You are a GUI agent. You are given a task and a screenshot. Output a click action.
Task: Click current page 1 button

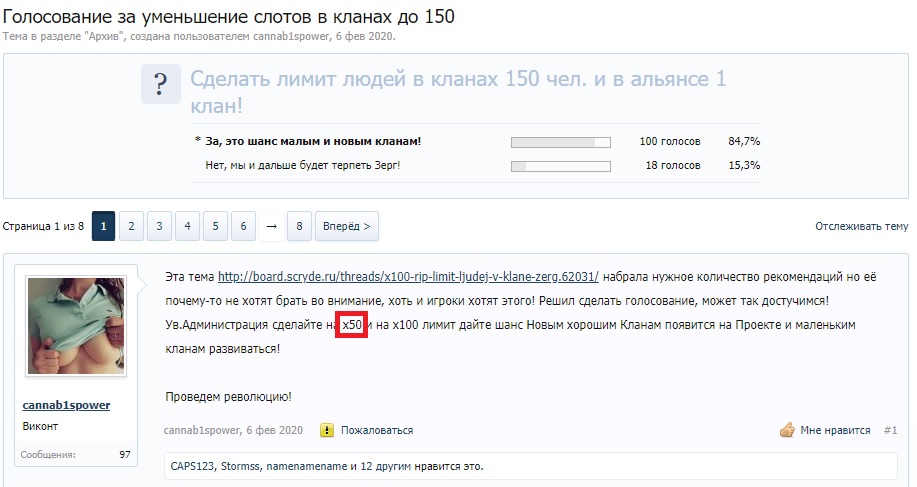pos(103,227)
